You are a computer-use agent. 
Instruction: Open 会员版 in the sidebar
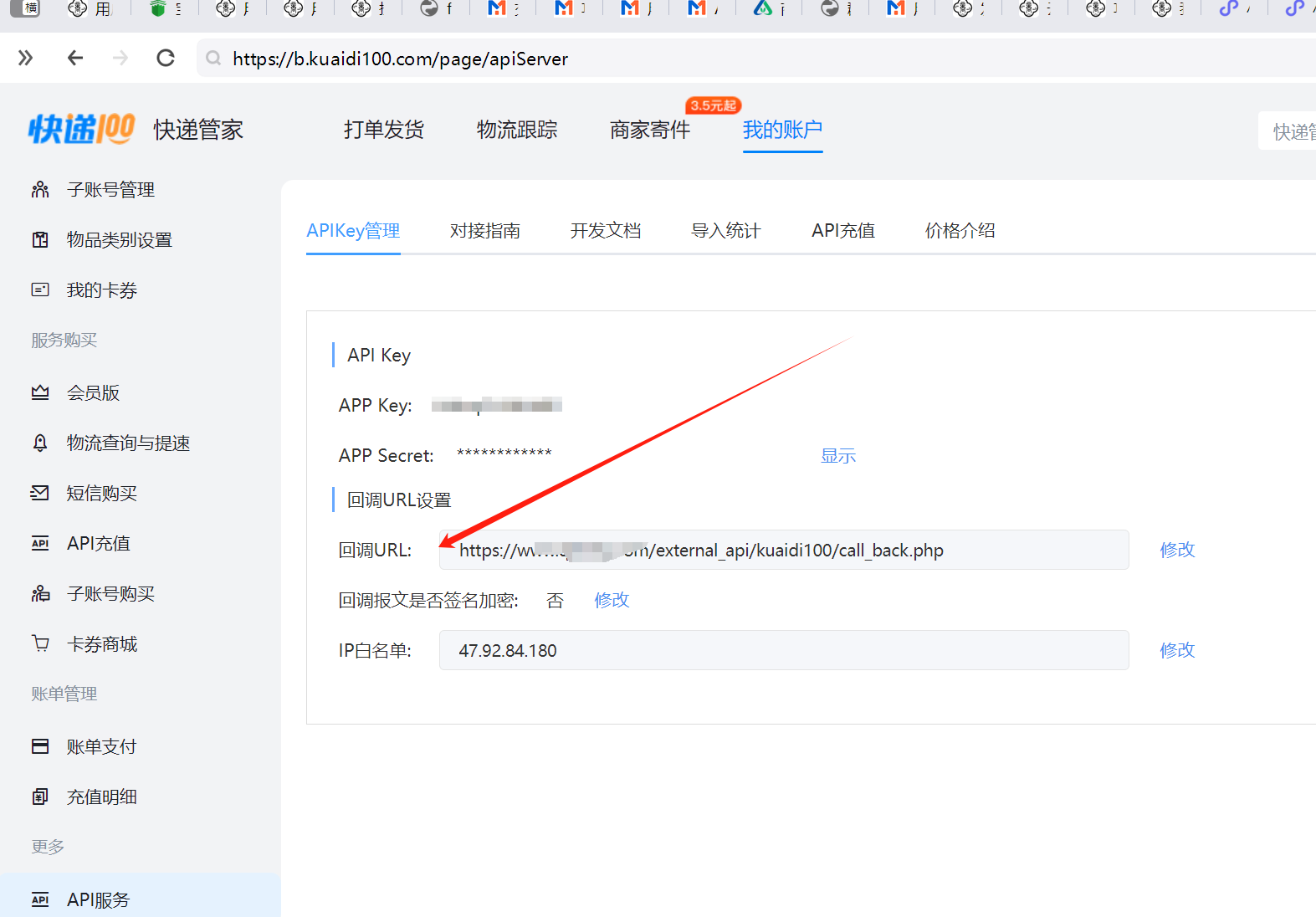[x=93, y=392]
